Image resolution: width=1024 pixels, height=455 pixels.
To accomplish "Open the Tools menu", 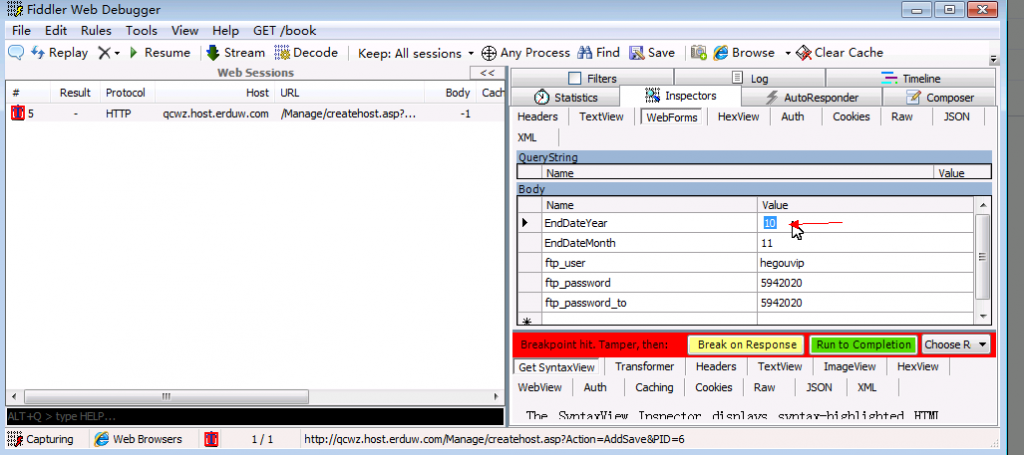I will tap(142, 31).
